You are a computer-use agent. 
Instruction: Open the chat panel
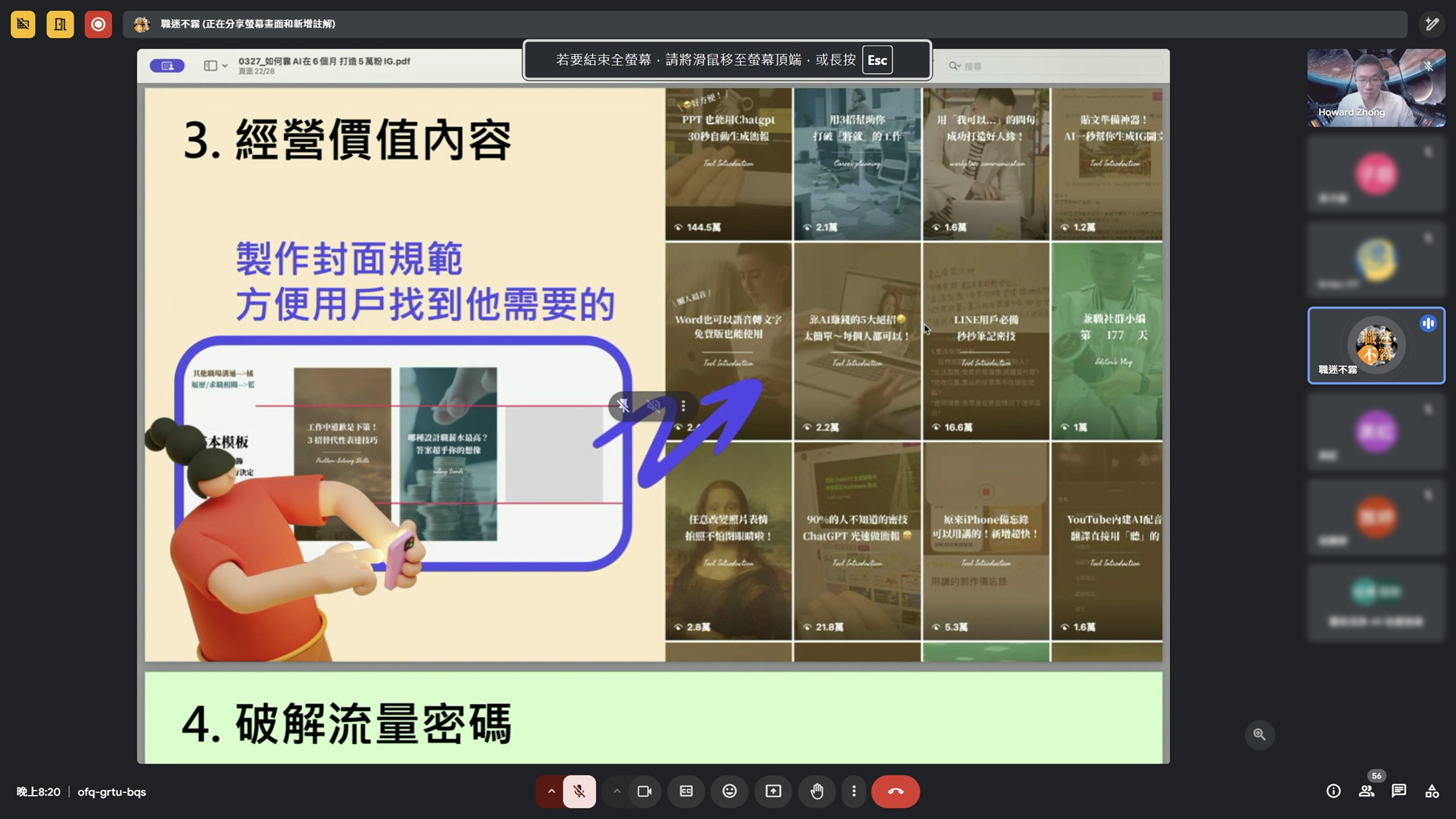click(x=1398, y=791)
